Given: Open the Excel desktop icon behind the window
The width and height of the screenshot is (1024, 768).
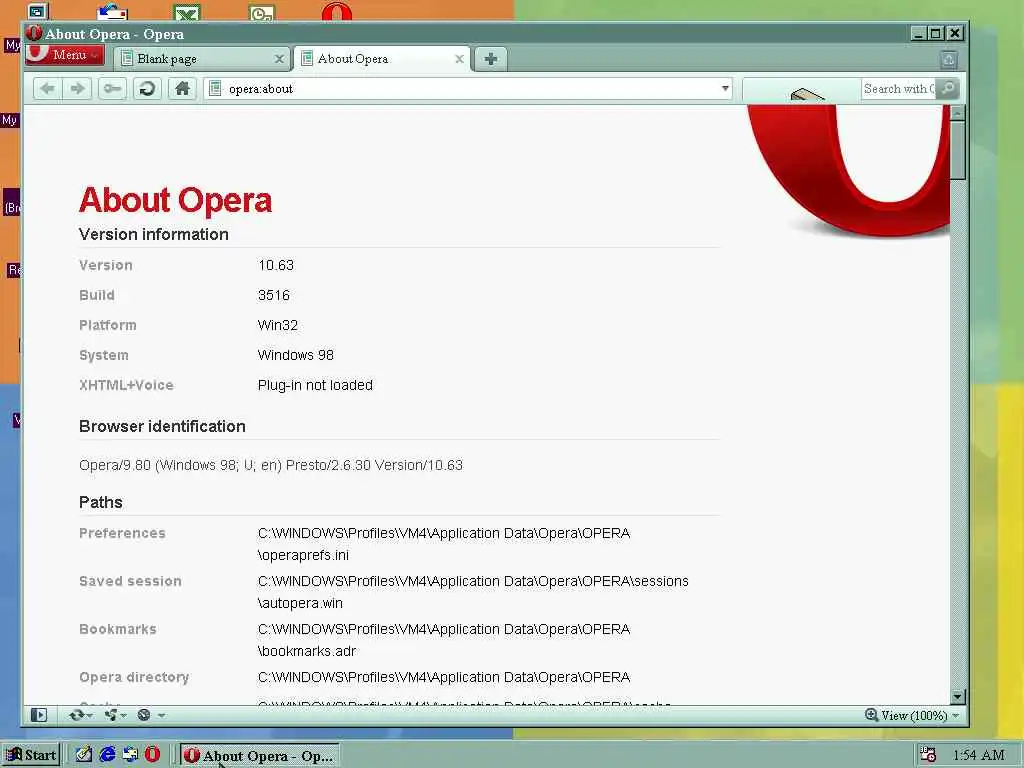Looking at the screenshot, I should pyautogui.click(x=187, y=12).
